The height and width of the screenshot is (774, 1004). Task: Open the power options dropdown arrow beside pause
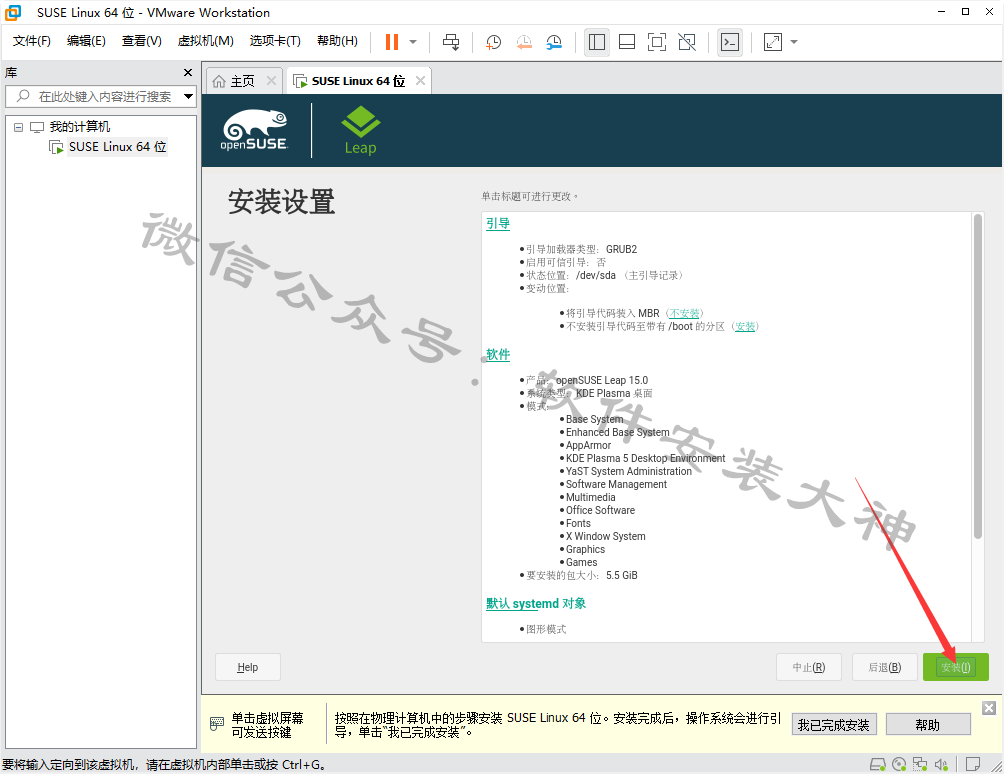click(x=413, y=42)
